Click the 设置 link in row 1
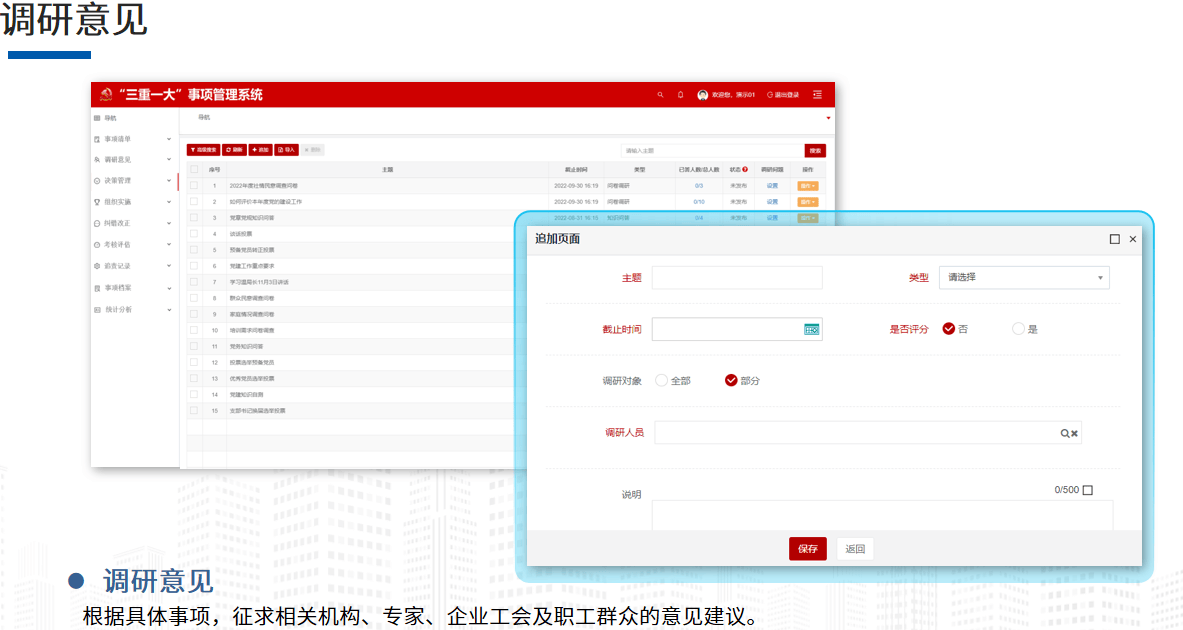 tap(772, 186)
